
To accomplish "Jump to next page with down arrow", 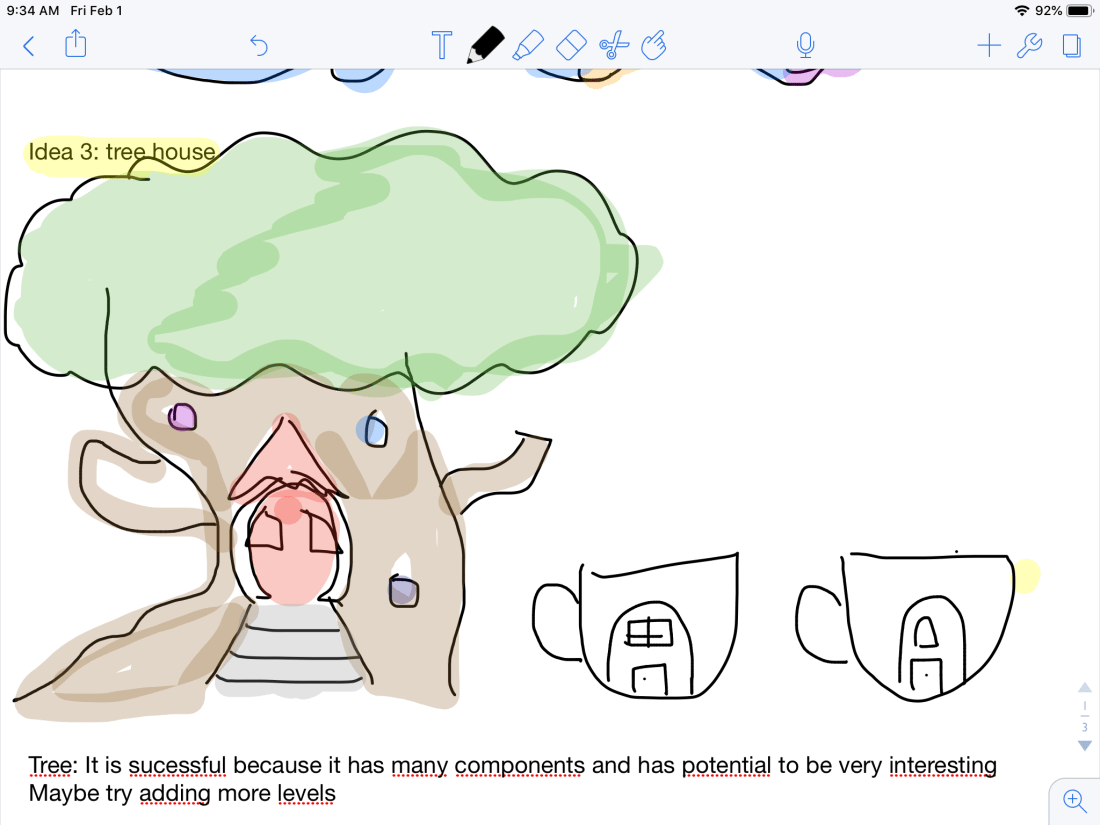I will (1084, 746).
